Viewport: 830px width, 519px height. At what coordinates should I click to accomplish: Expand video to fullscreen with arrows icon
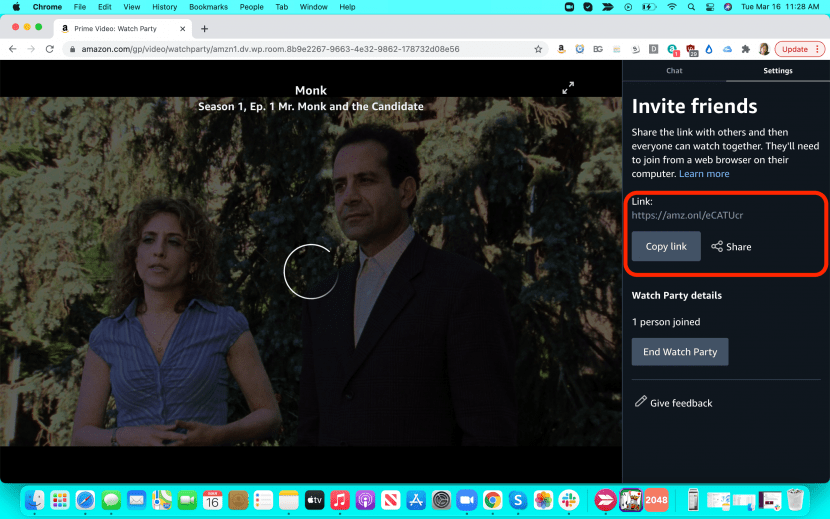point(568,87)
